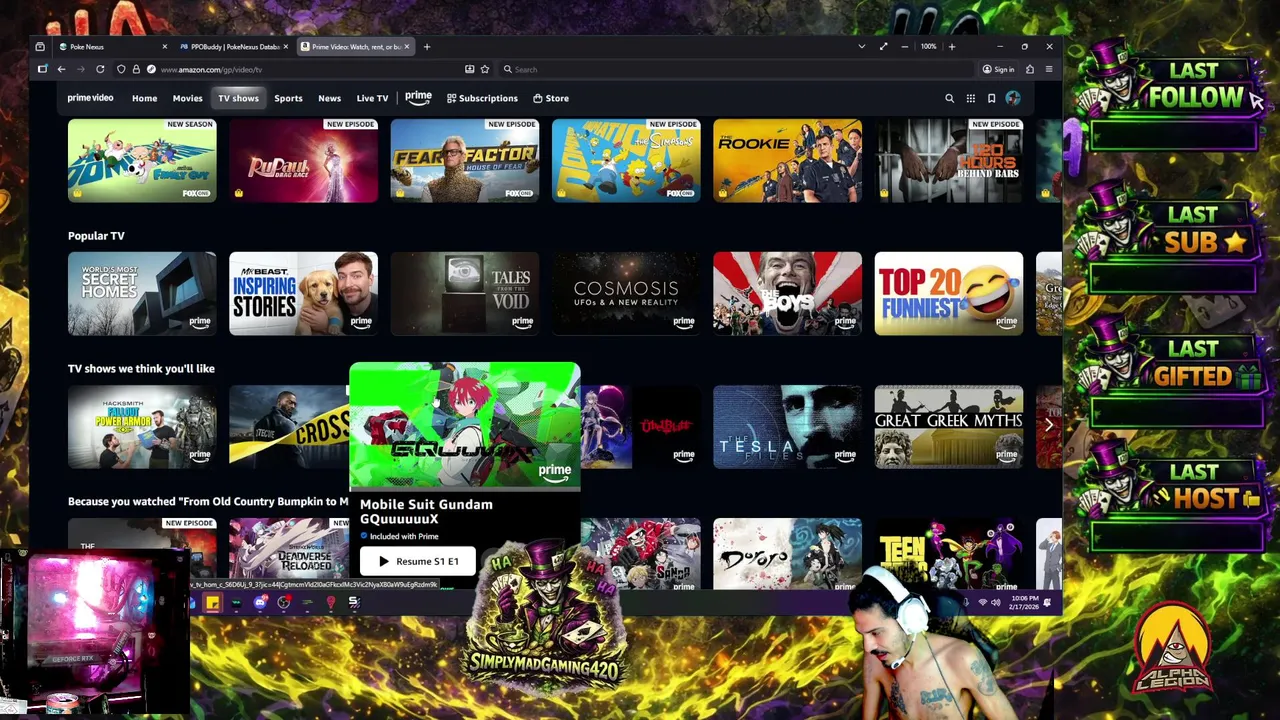Open the Great Greek Myths thumbnail
This screenshot has width=1280, height=720.
click(948, 427)
